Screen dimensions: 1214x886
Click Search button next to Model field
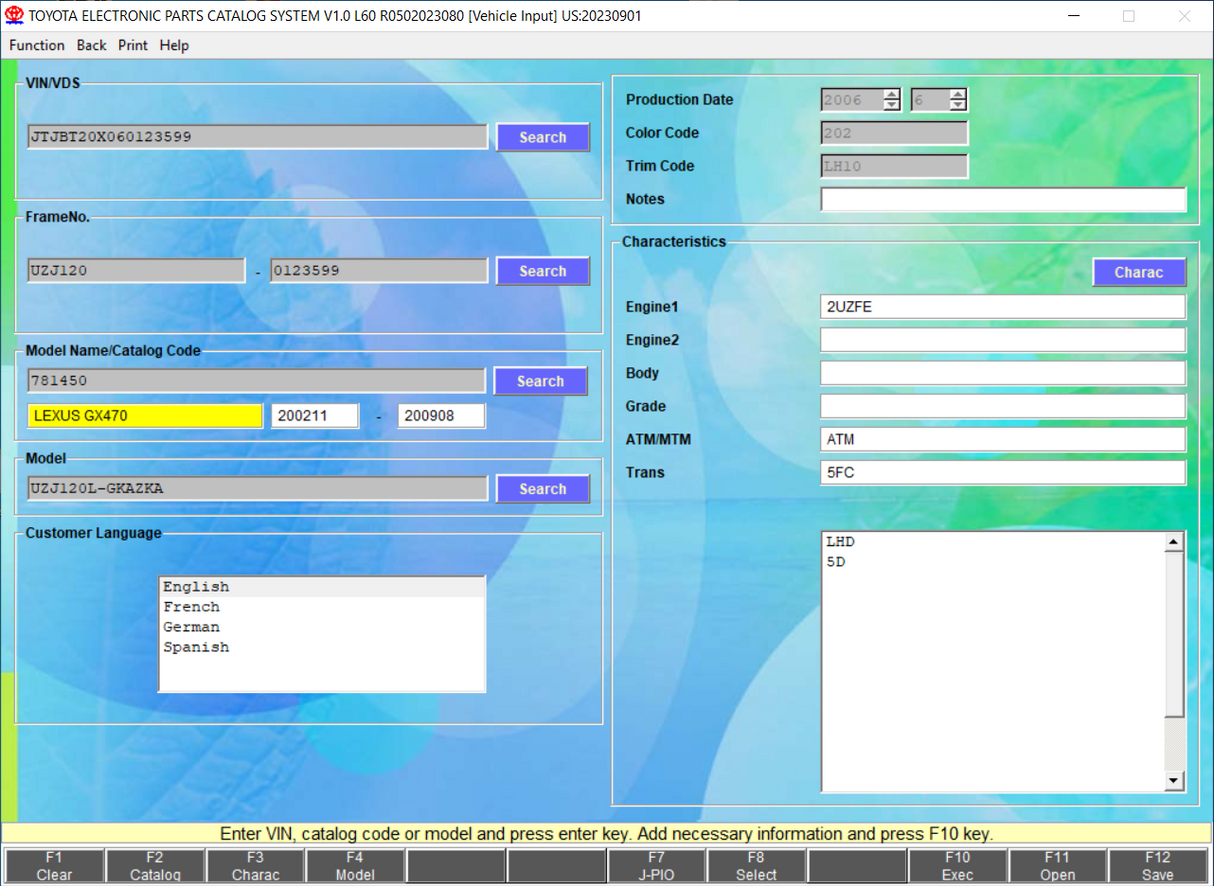[542, 489]
